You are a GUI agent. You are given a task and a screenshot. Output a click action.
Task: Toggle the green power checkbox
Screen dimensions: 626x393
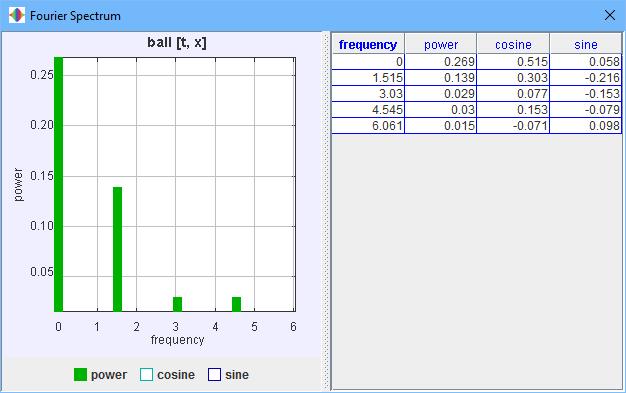80,375
